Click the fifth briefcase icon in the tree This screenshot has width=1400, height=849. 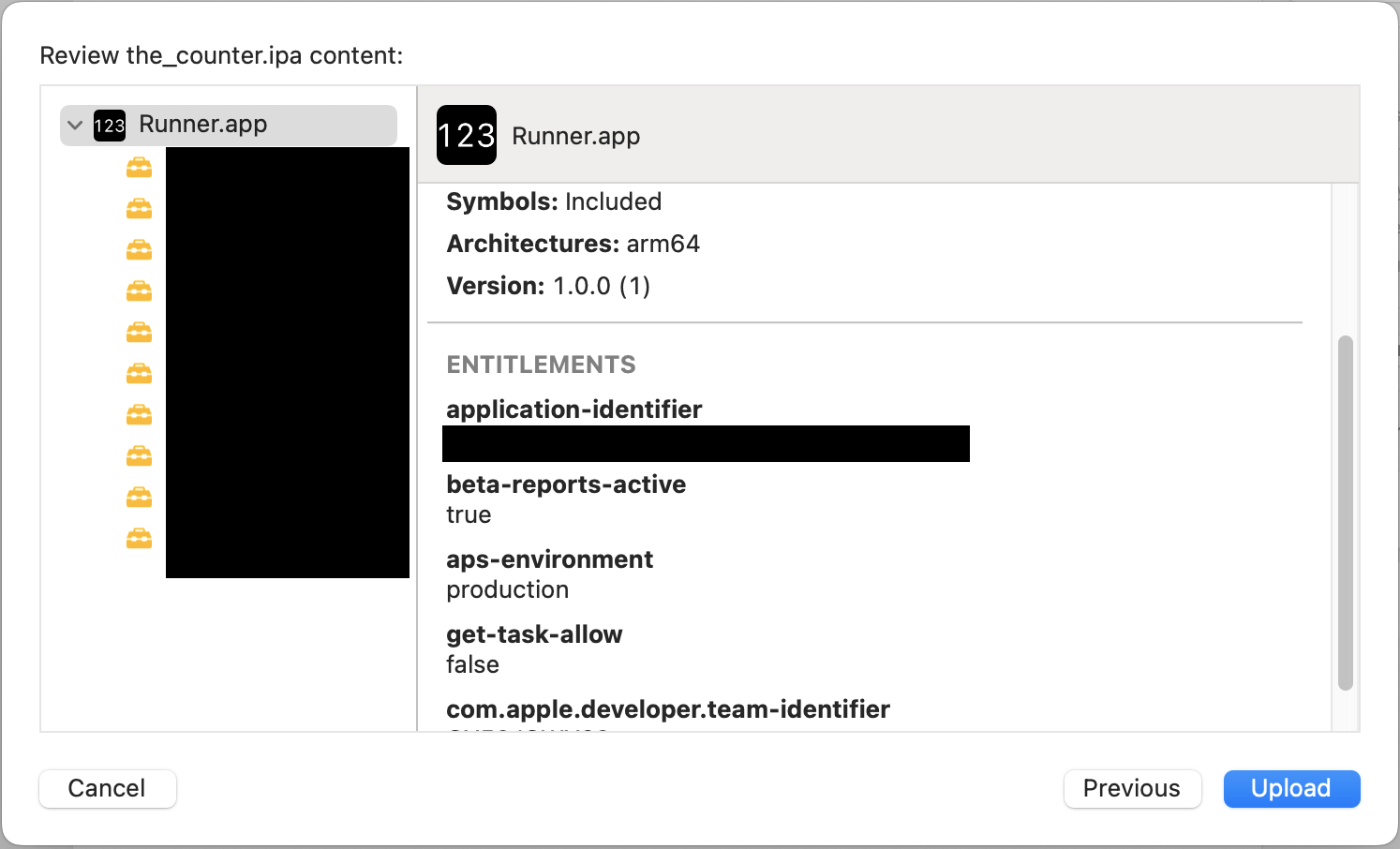139,332
